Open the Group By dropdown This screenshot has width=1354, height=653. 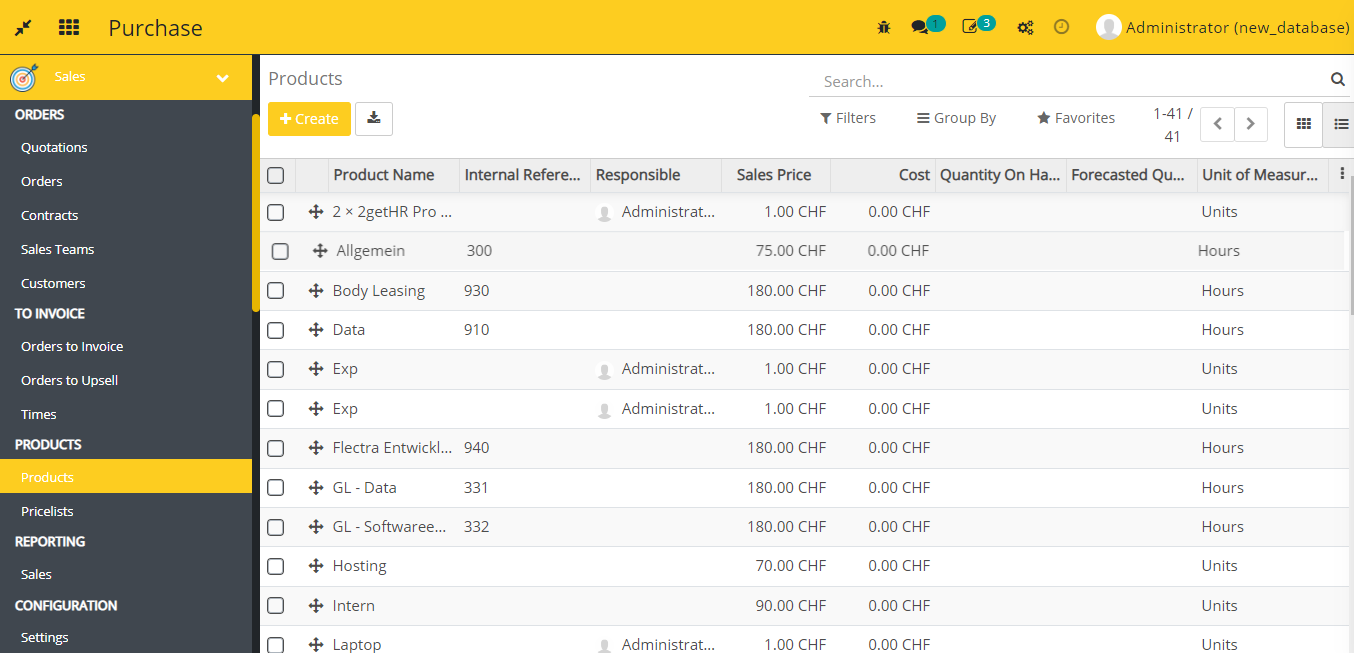[x=956, y=118]
